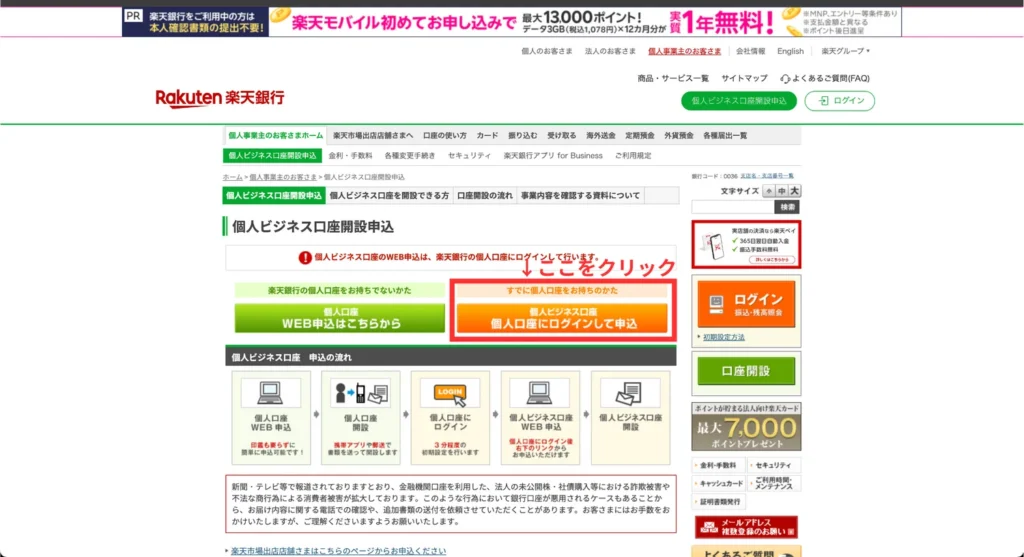Image resolution: width=1024 pixels, height=557 pixels.
Task: Open the 楽天市場出店店舗さまはこちらのページから link
Action: [338, 551]
